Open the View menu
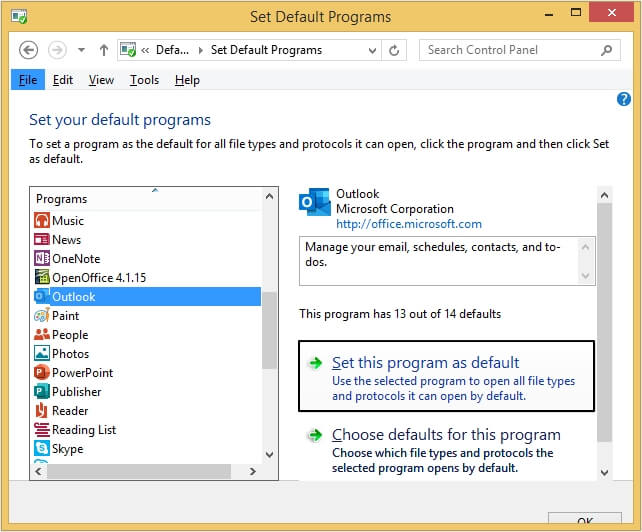 (x=101, y=80)
